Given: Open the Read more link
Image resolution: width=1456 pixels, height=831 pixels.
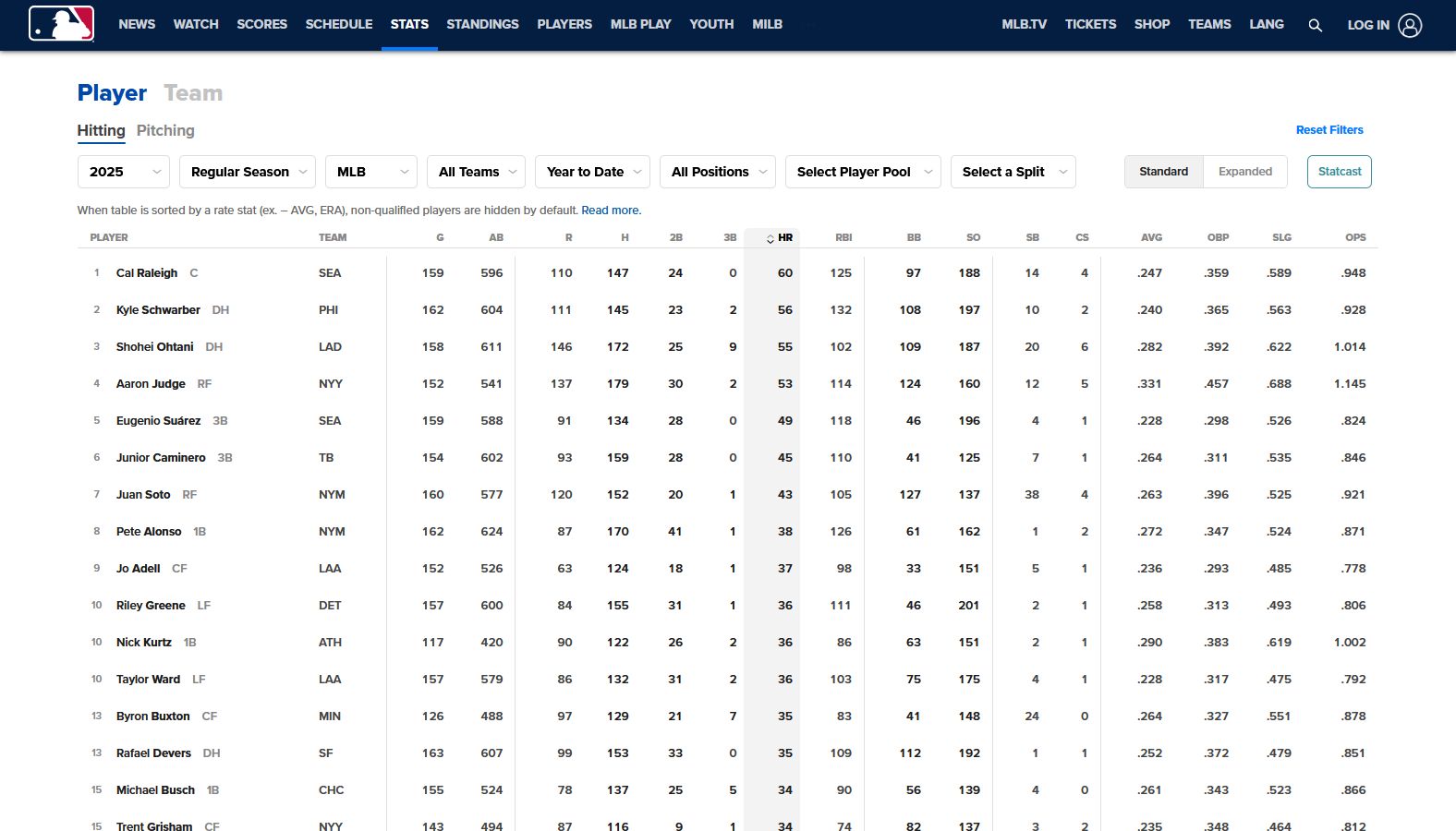Looking at the screenshot, I should [611, 211].
